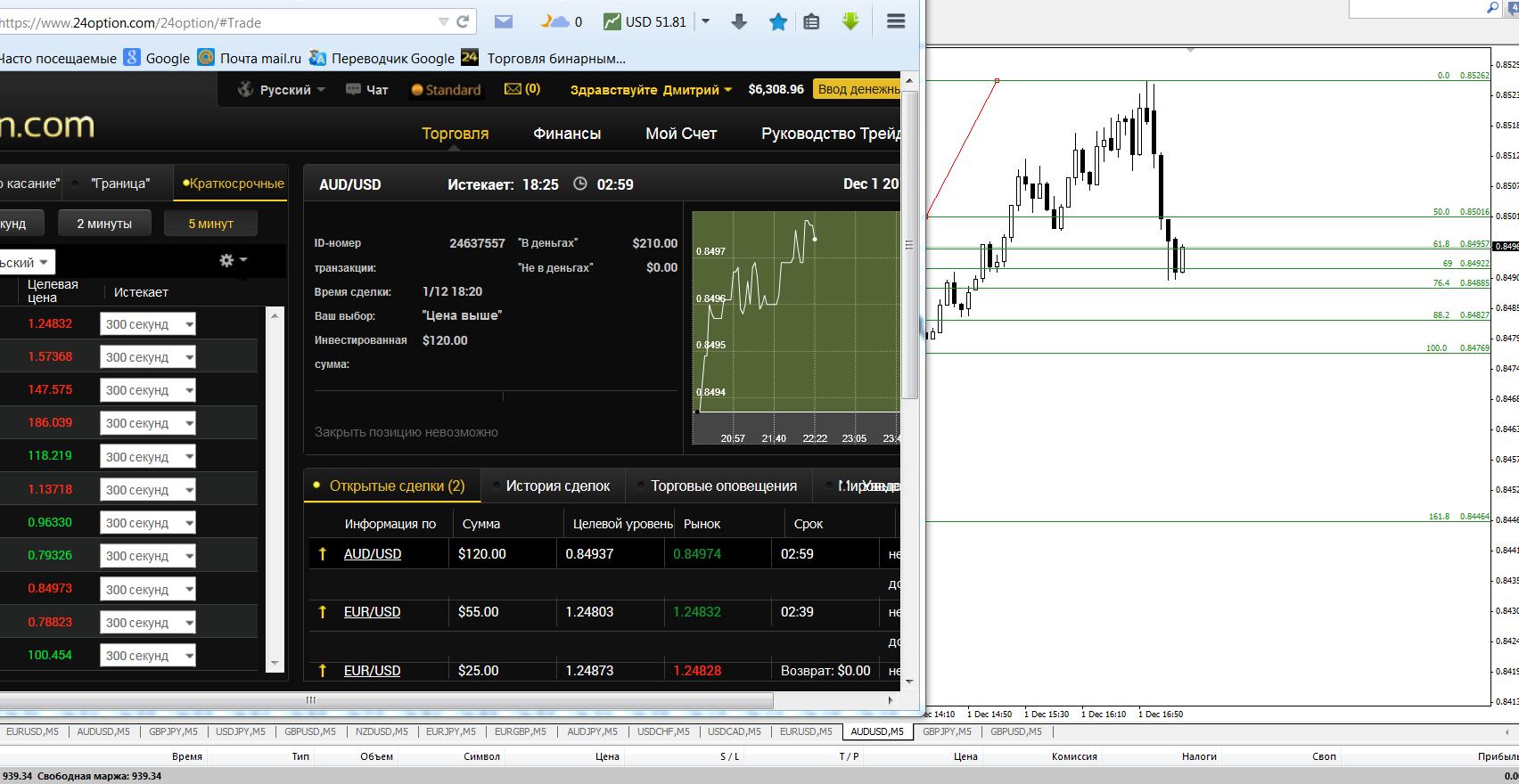Click the browser mail envelope icon
Screen dimensions: 1519x784
tap(504, 21)
